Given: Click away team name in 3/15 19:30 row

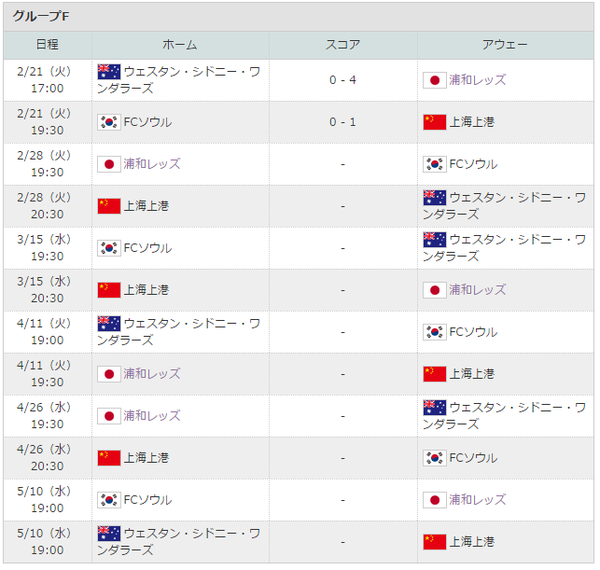Looking at the screenshot, I should (x=504, y=248).
